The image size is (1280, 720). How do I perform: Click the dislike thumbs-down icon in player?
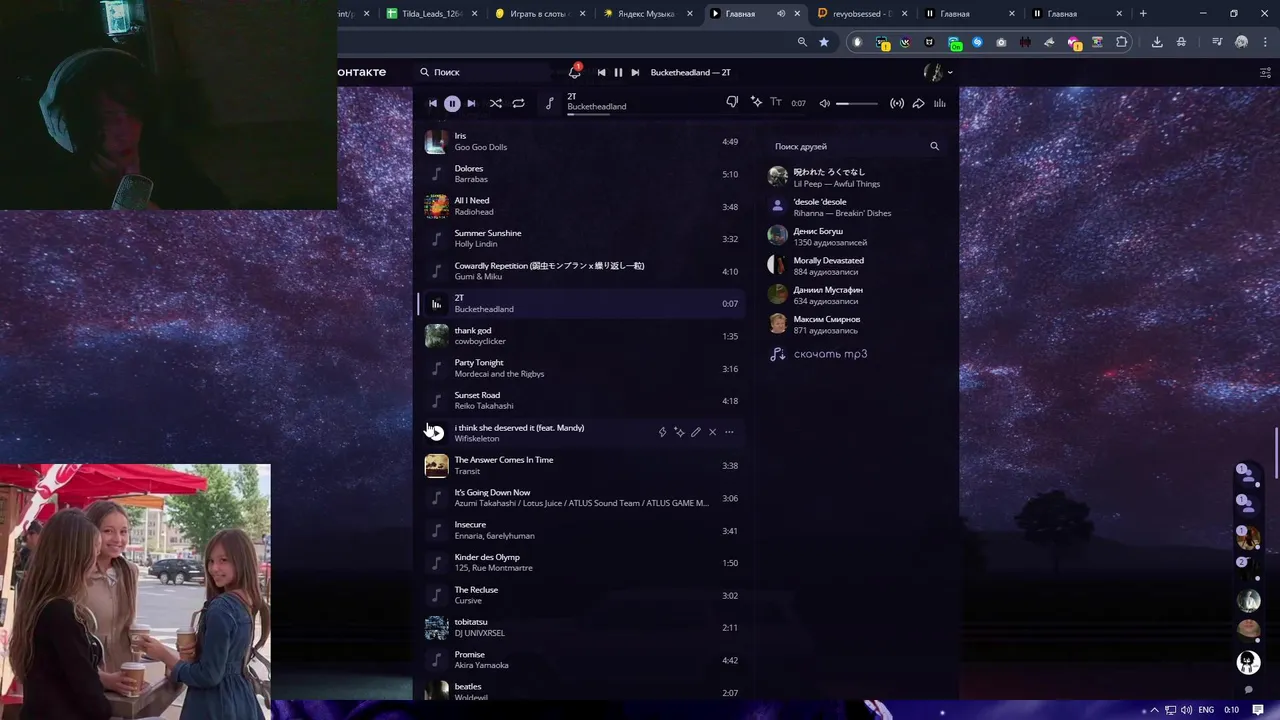tap(732, 102)
